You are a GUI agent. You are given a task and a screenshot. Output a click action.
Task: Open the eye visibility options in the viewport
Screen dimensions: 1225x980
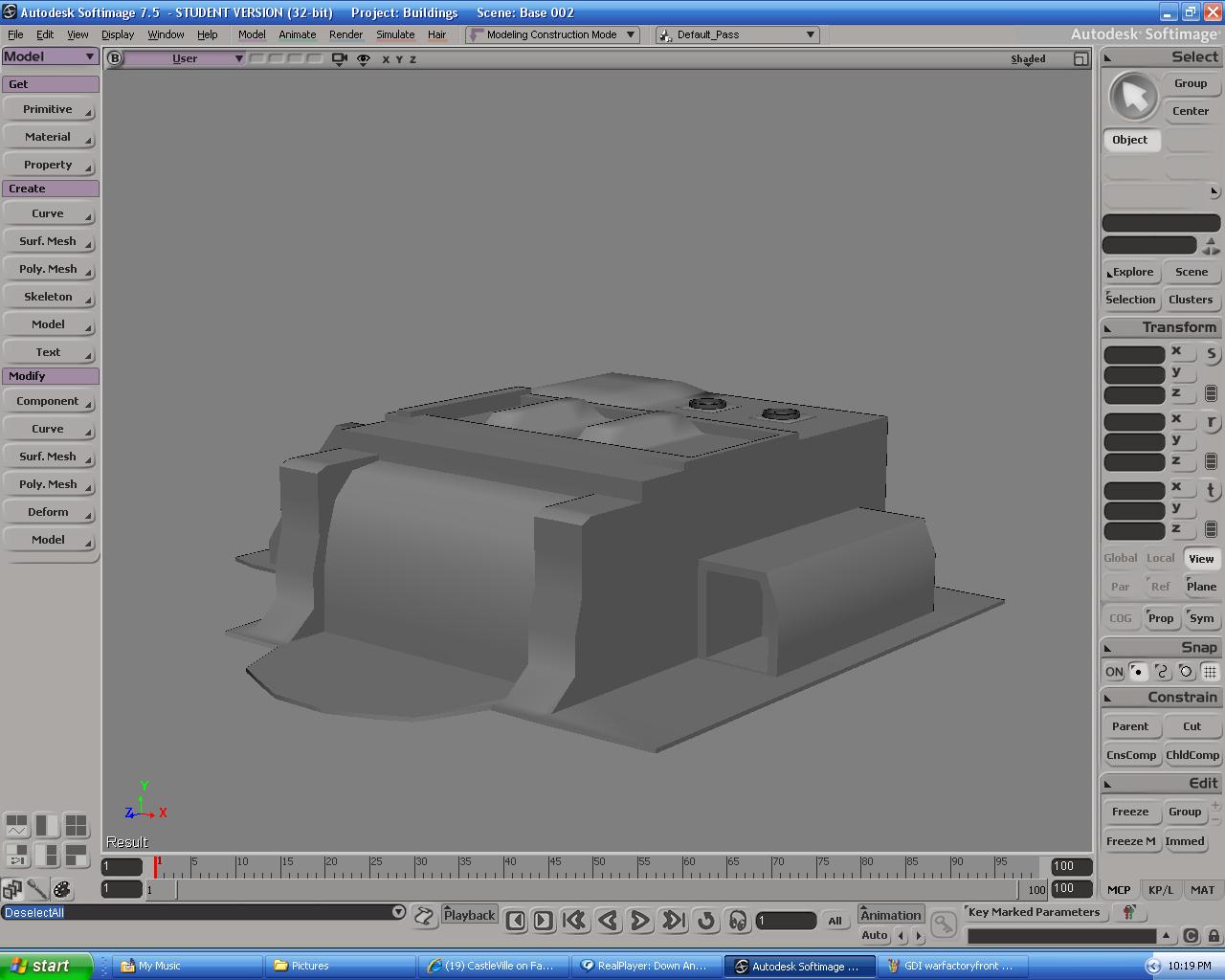[x=363, y=58]
